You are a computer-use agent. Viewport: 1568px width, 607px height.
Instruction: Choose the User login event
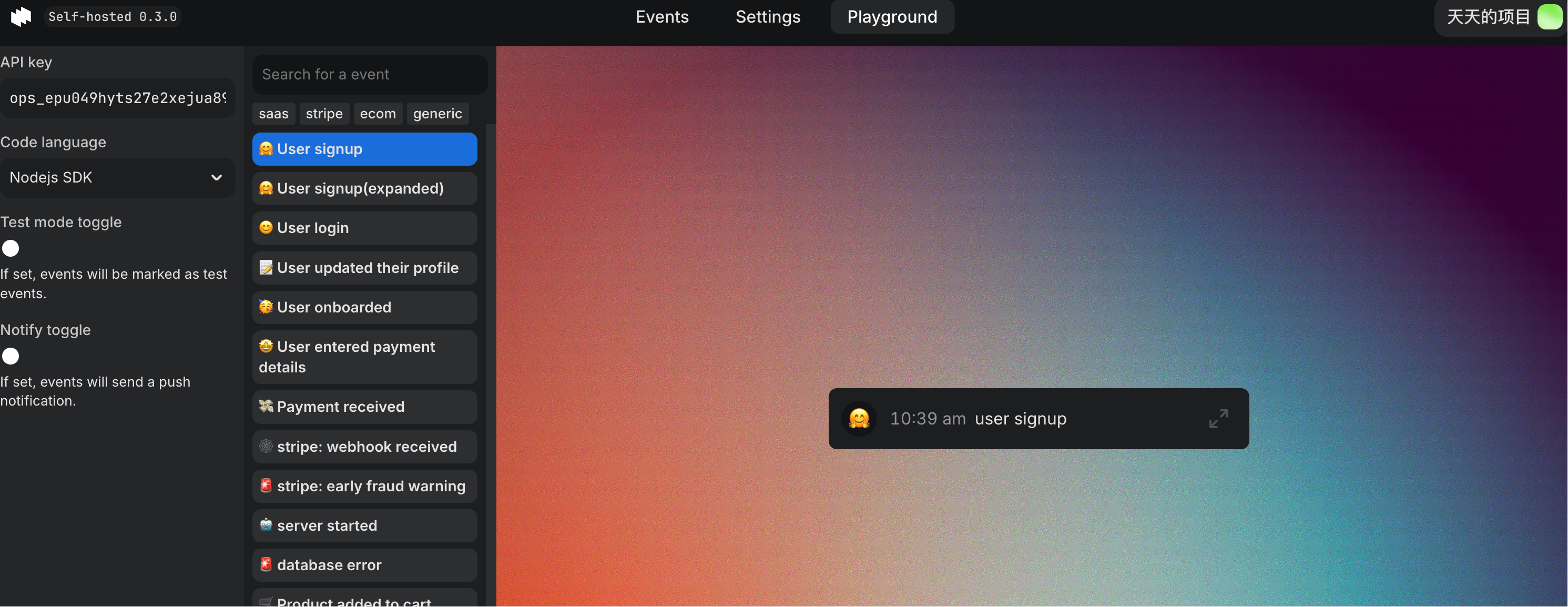[364, 228]
